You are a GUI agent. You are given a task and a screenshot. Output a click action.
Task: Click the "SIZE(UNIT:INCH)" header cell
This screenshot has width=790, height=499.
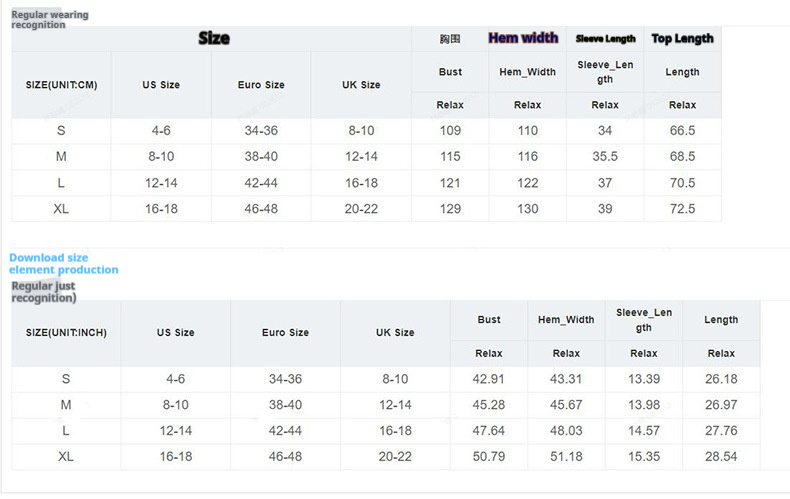[x=66, y=332]
